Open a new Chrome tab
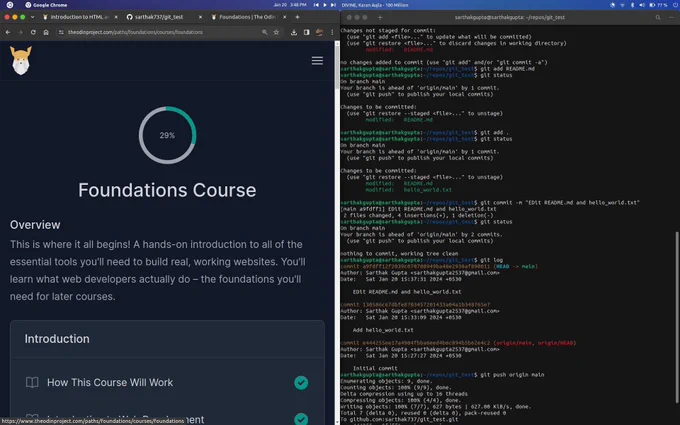 [x=297, y=17]
